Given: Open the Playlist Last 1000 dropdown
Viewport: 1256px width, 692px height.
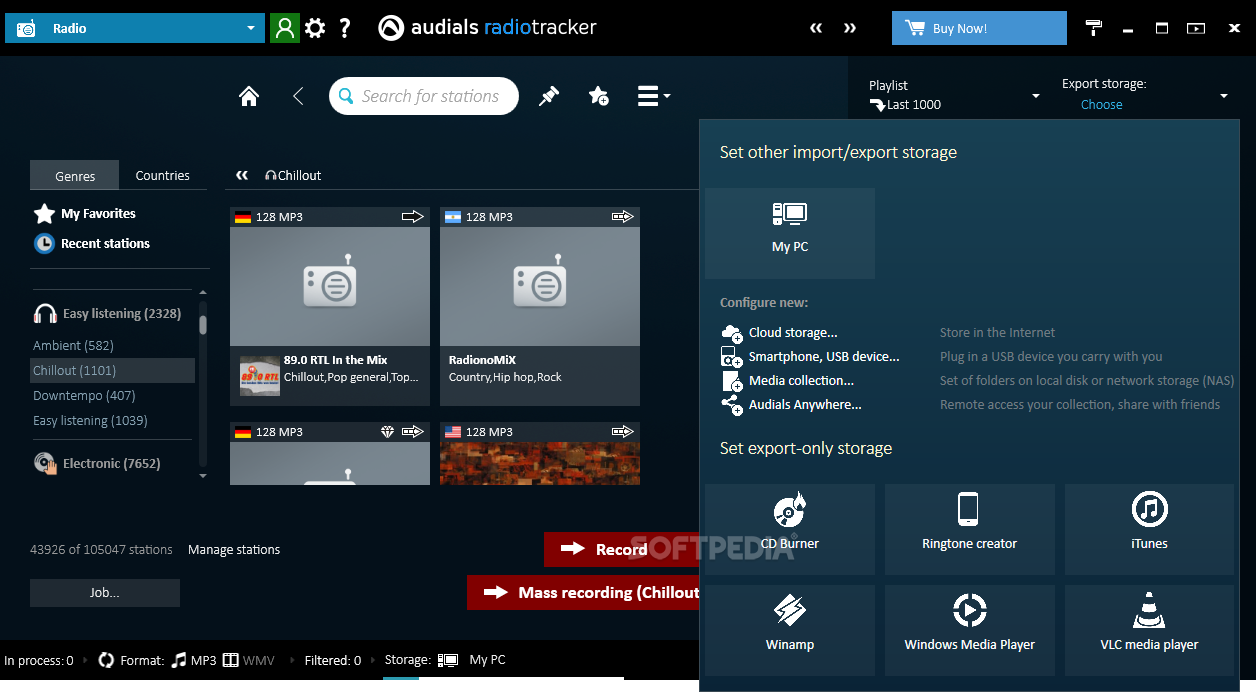Looking at the screenshot, I should coord(1036,96).
